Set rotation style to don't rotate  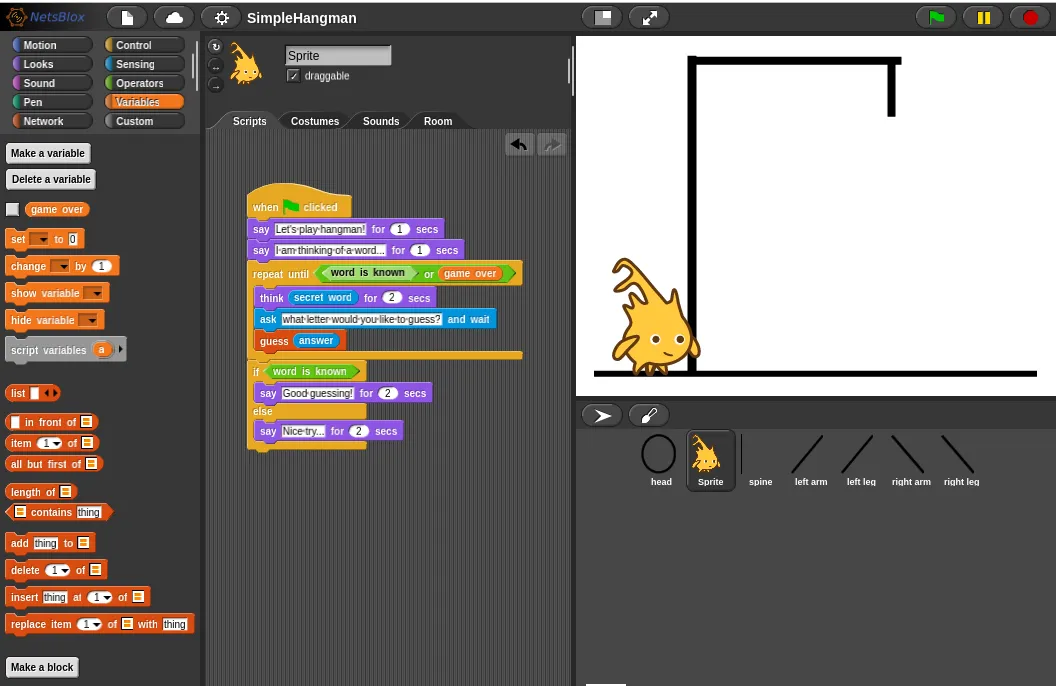(x=215, y=85)
